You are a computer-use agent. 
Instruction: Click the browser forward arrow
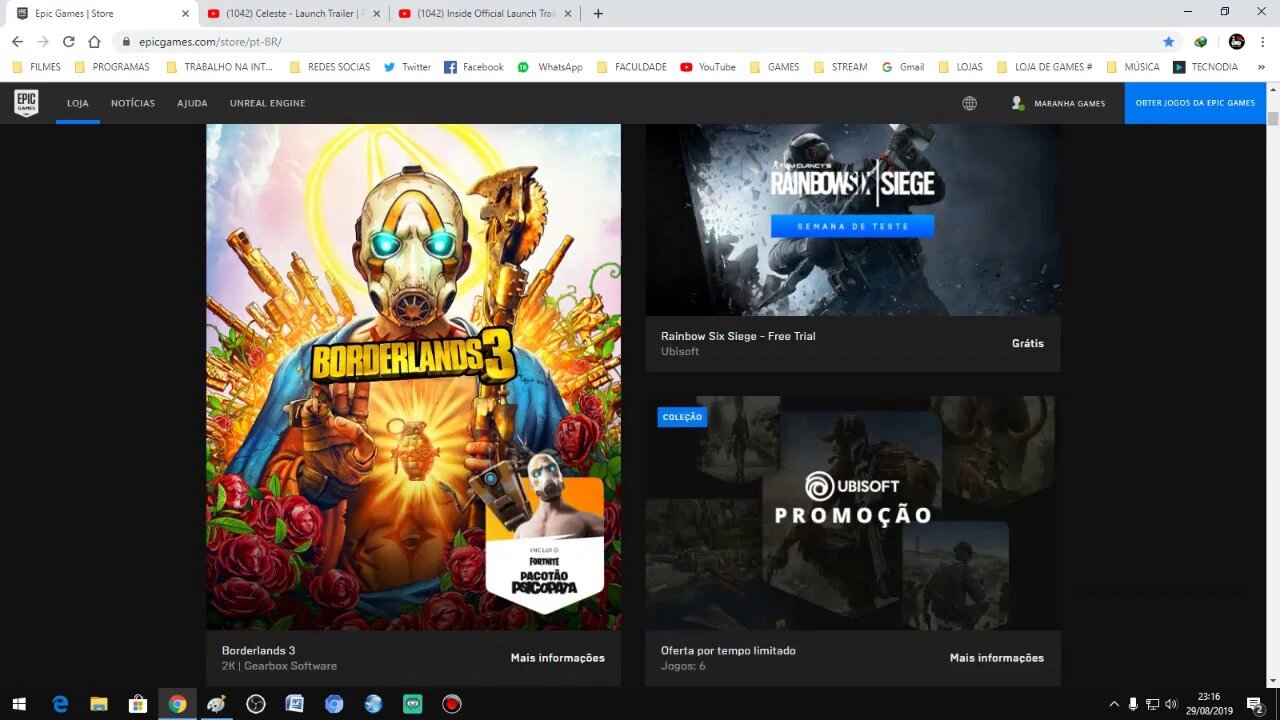click(43, 42)
